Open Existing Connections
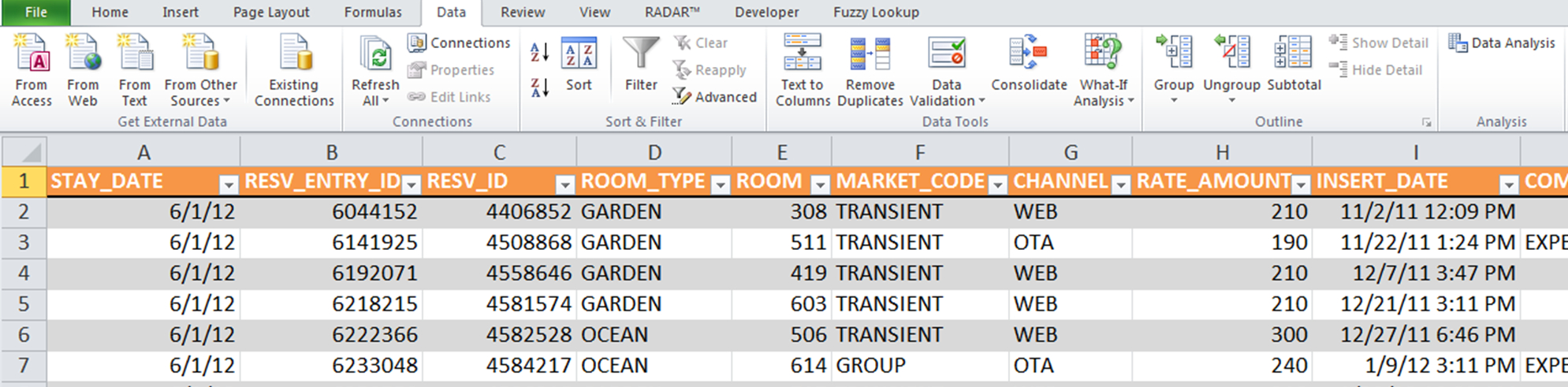 (294, 70)
